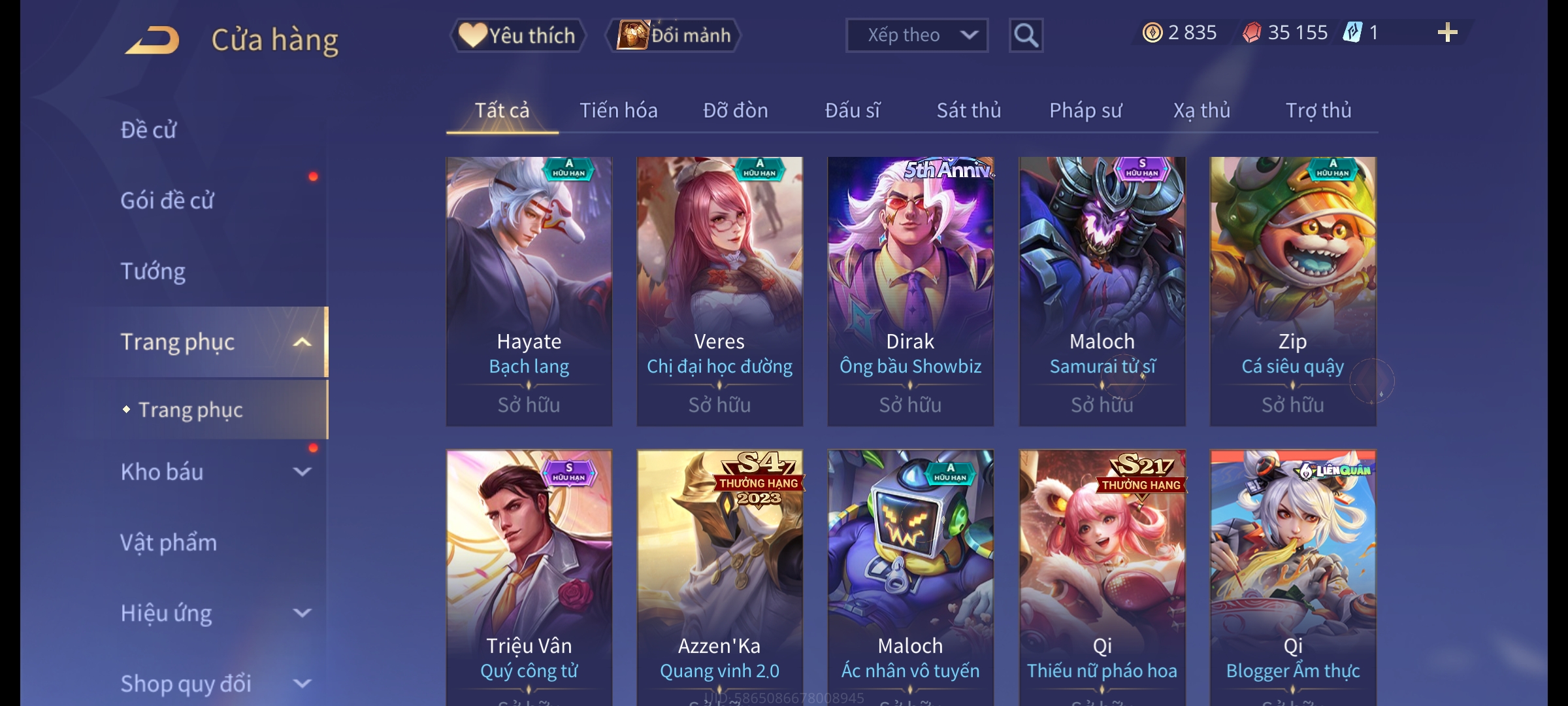
Task: Open the Xếp theo sort dropdown
Action: tap(917, 35)
